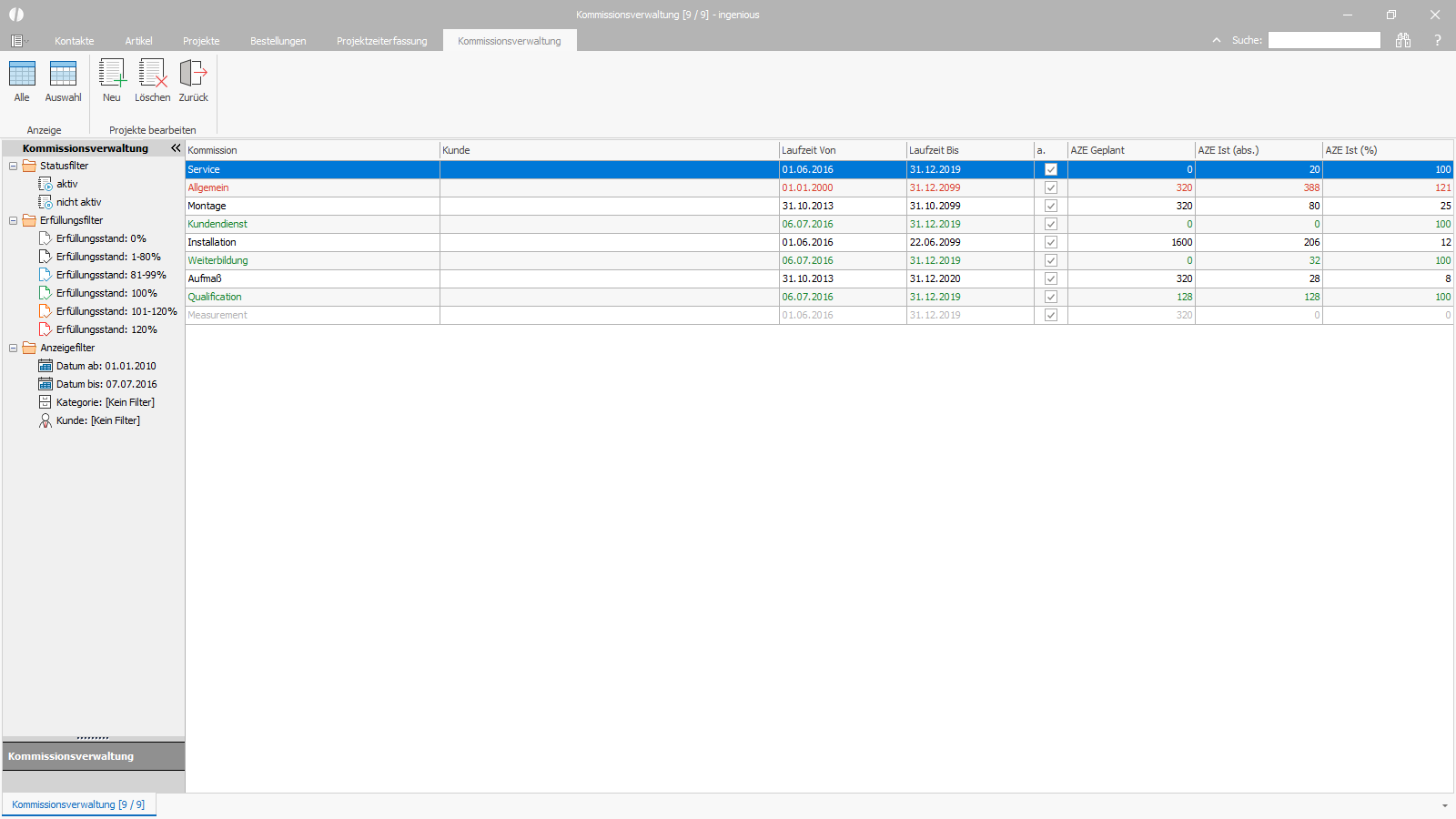
Task: Set the 'Datum ab: 01.01.2010' filter
Action: click(106, 366)
